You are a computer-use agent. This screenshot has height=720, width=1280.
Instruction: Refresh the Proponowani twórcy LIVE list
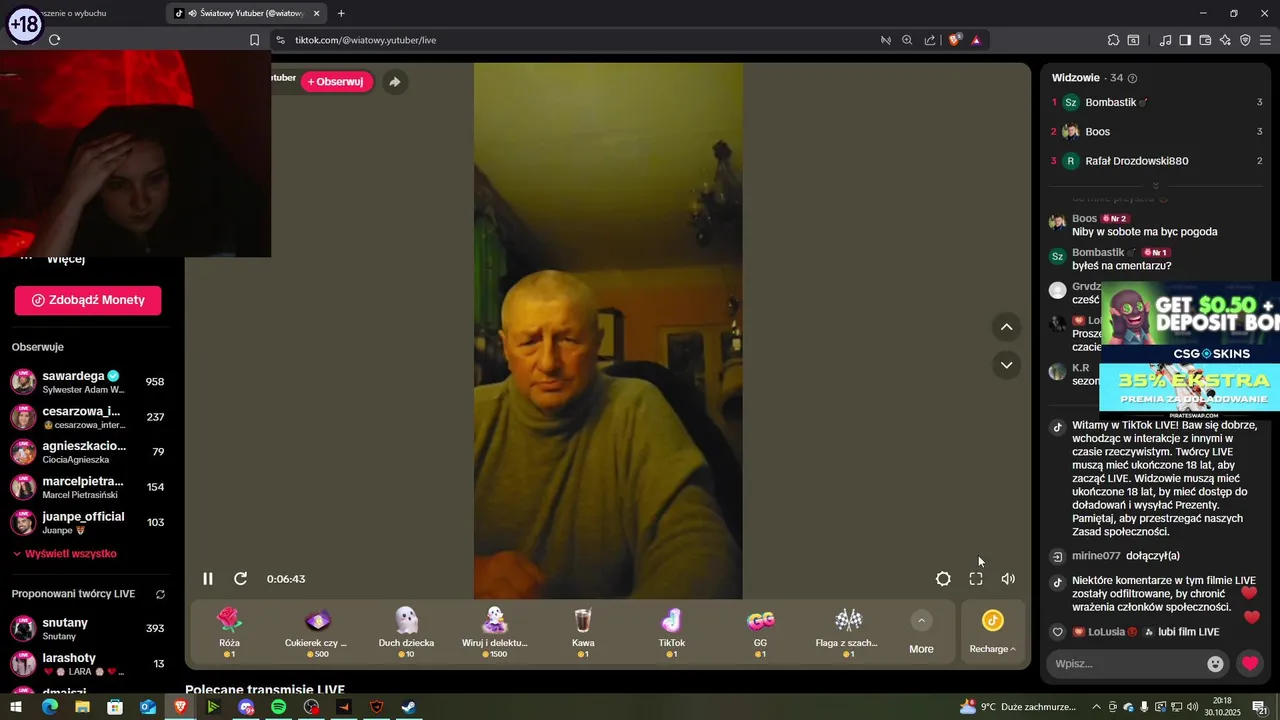(x=160, y=594)
